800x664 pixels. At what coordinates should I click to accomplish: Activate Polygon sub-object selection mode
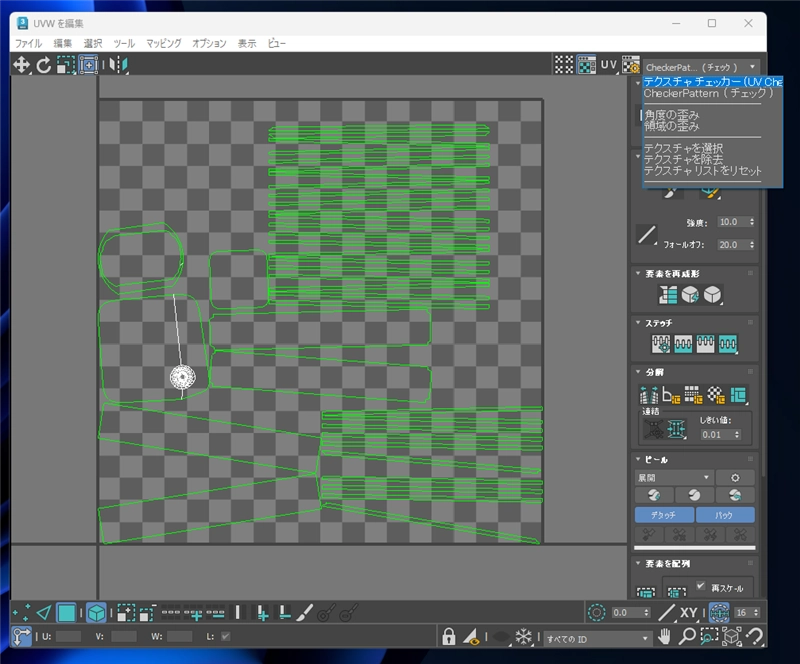(66, 613)
